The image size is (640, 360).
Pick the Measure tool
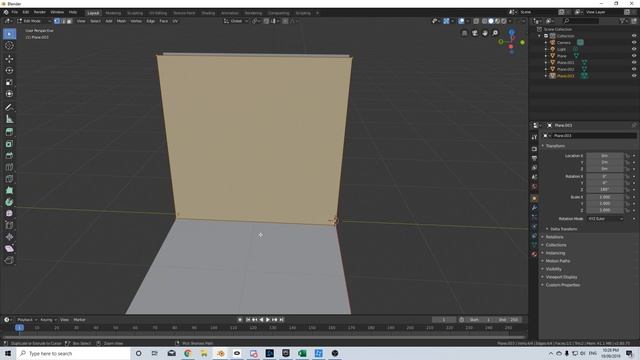point(9,119)
